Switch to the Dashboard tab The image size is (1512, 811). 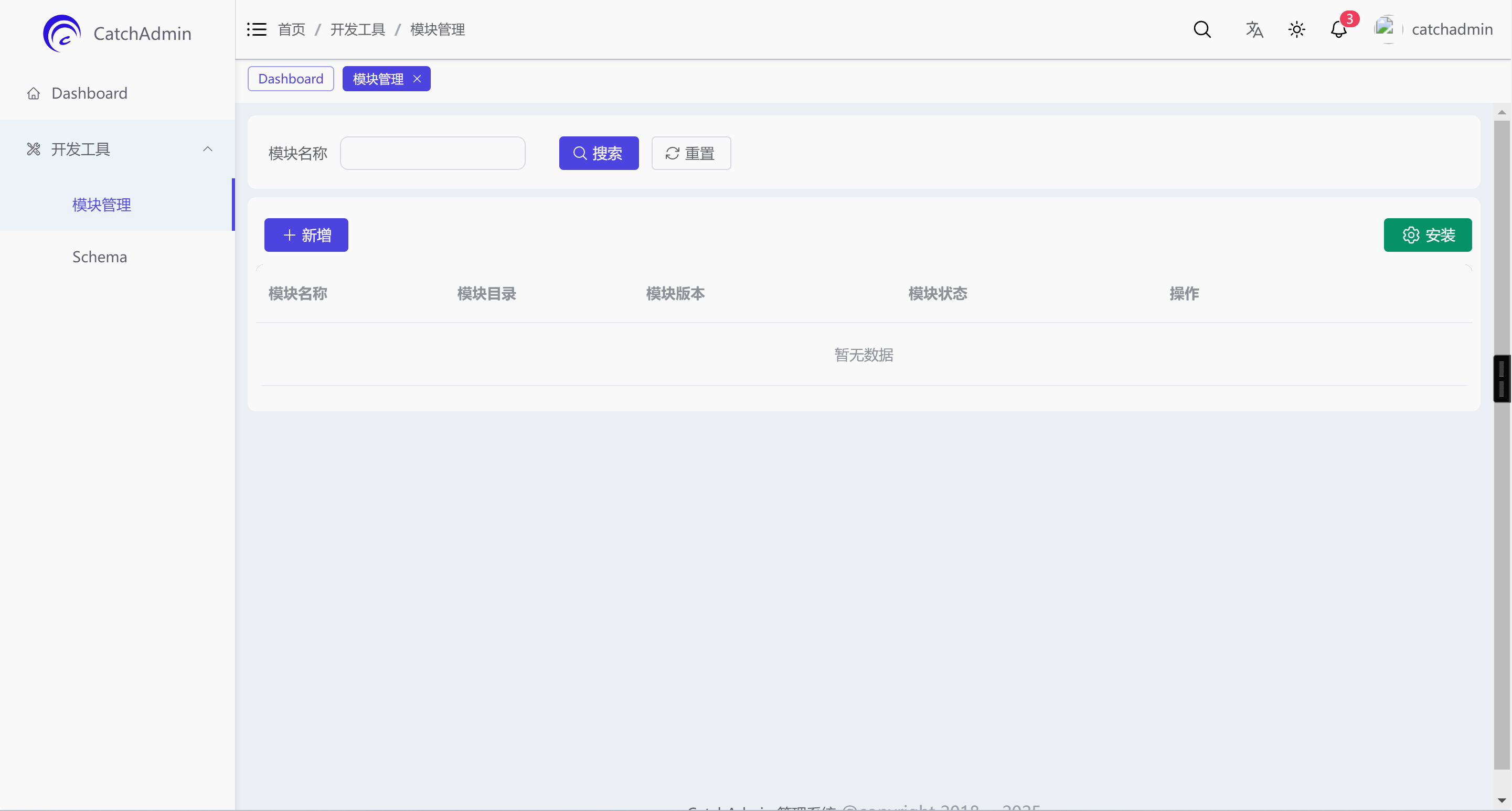[291, 79]
